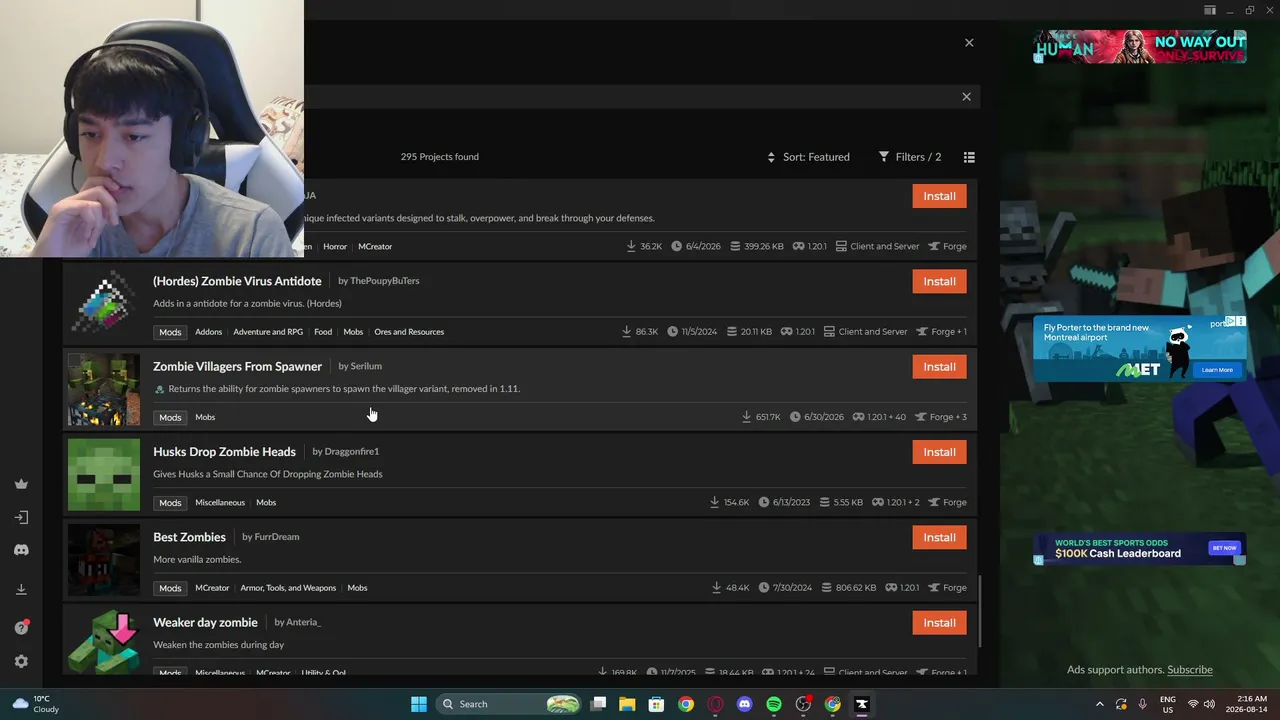Open the CurseForge app icon in the taskbar
The width and height of the screenshot is (1280, 720).
(861, 704)
